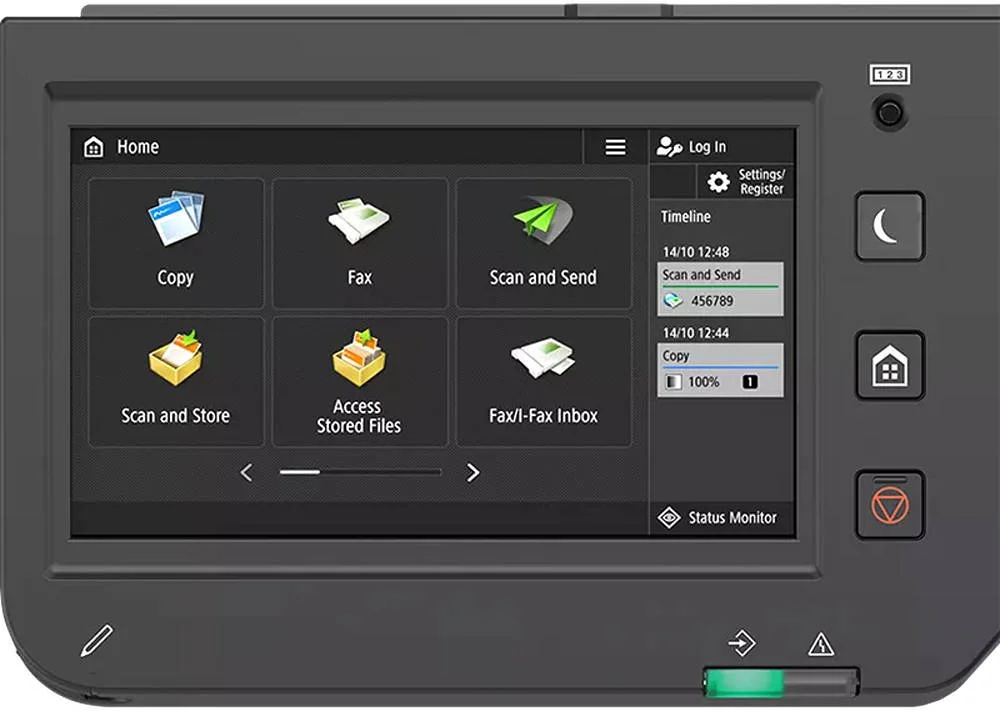Tap the Home house icon in header
Image resolution: width=1000 pixels, height=711 pixels.
(94, 147)
